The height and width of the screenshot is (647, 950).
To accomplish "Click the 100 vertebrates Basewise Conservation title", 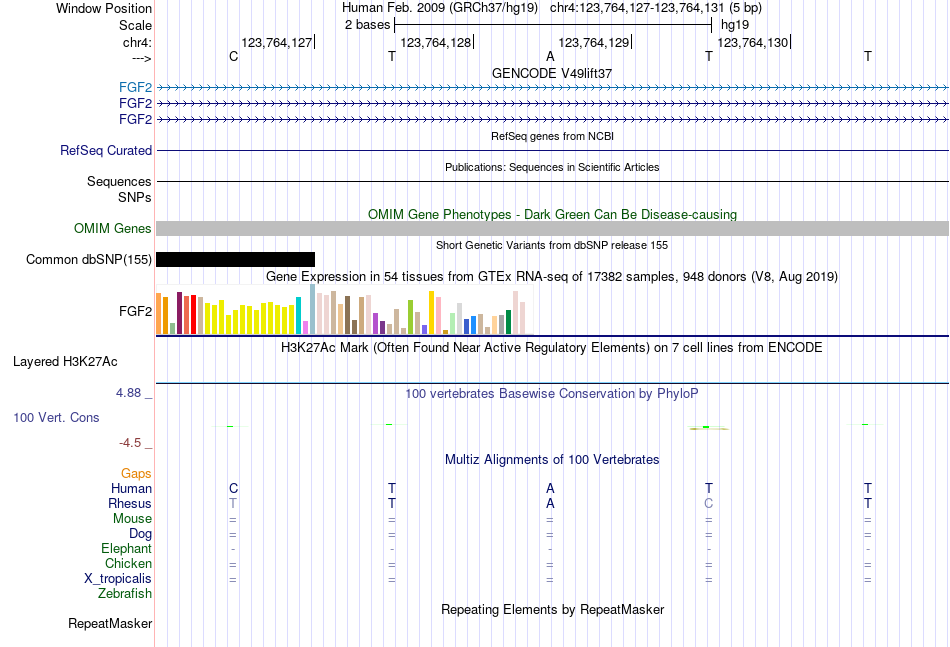I will coord(552,394).
